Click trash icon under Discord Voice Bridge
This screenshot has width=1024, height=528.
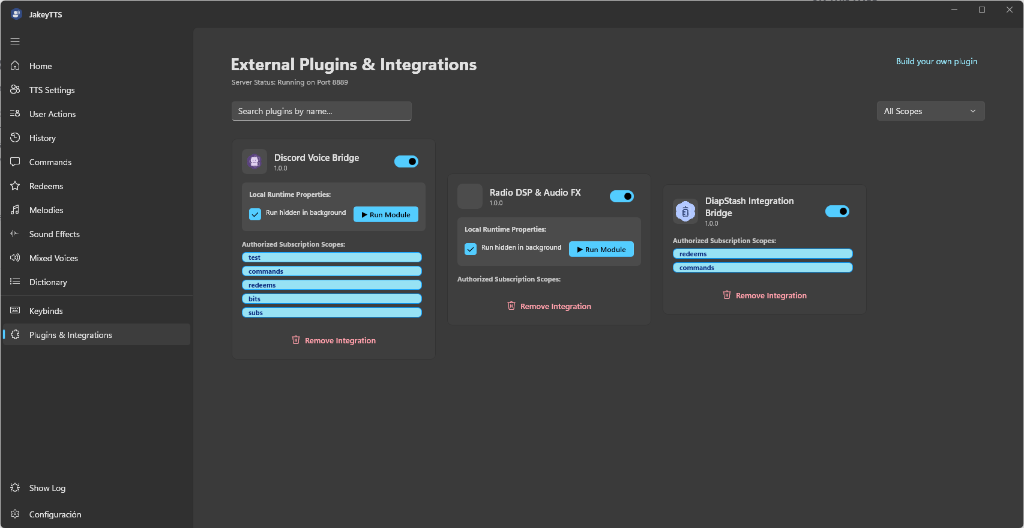296,340
